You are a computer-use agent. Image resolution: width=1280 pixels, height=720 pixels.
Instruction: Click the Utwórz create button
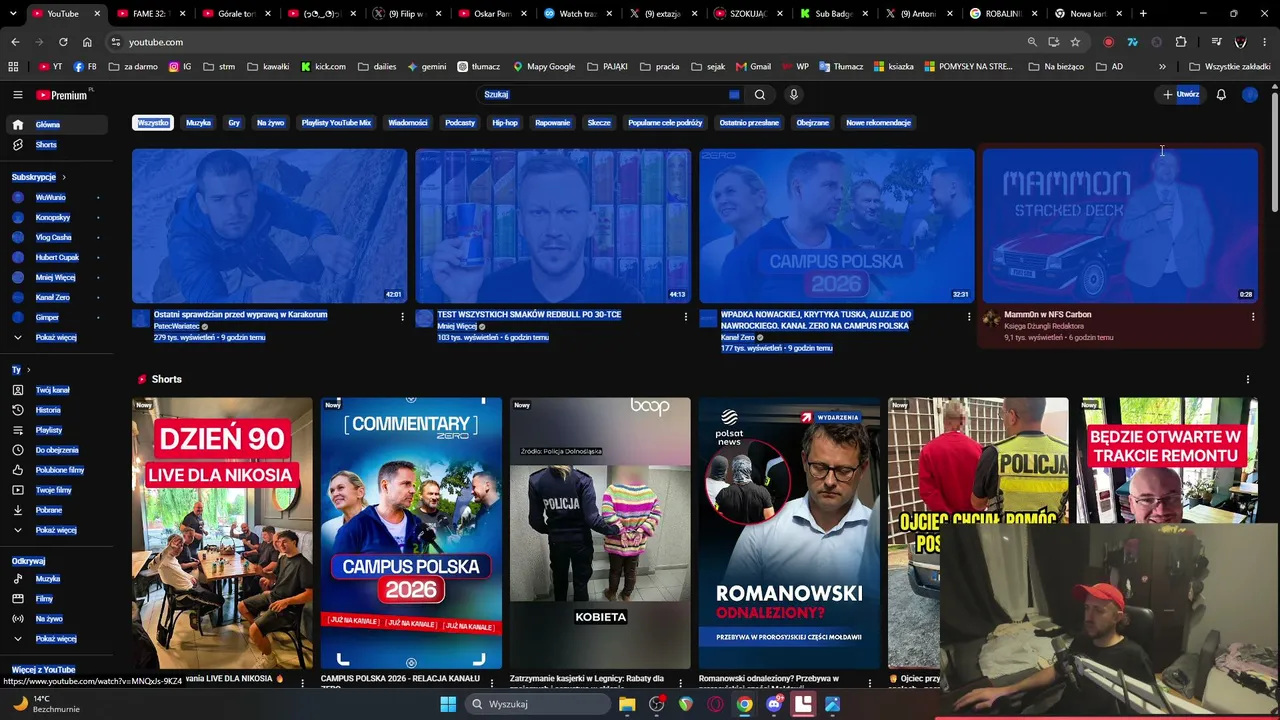point(1181,95)
